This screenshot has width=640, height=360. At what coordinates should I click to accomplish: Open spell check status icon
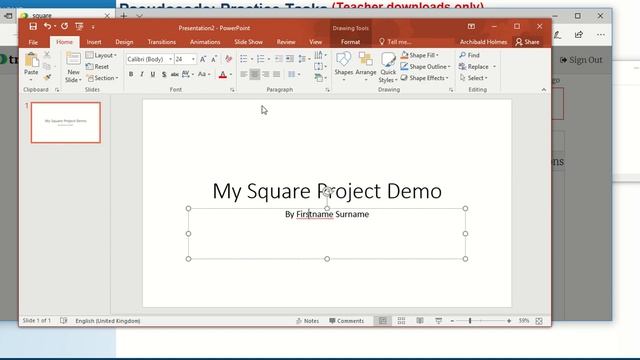(x=64, y=321)
